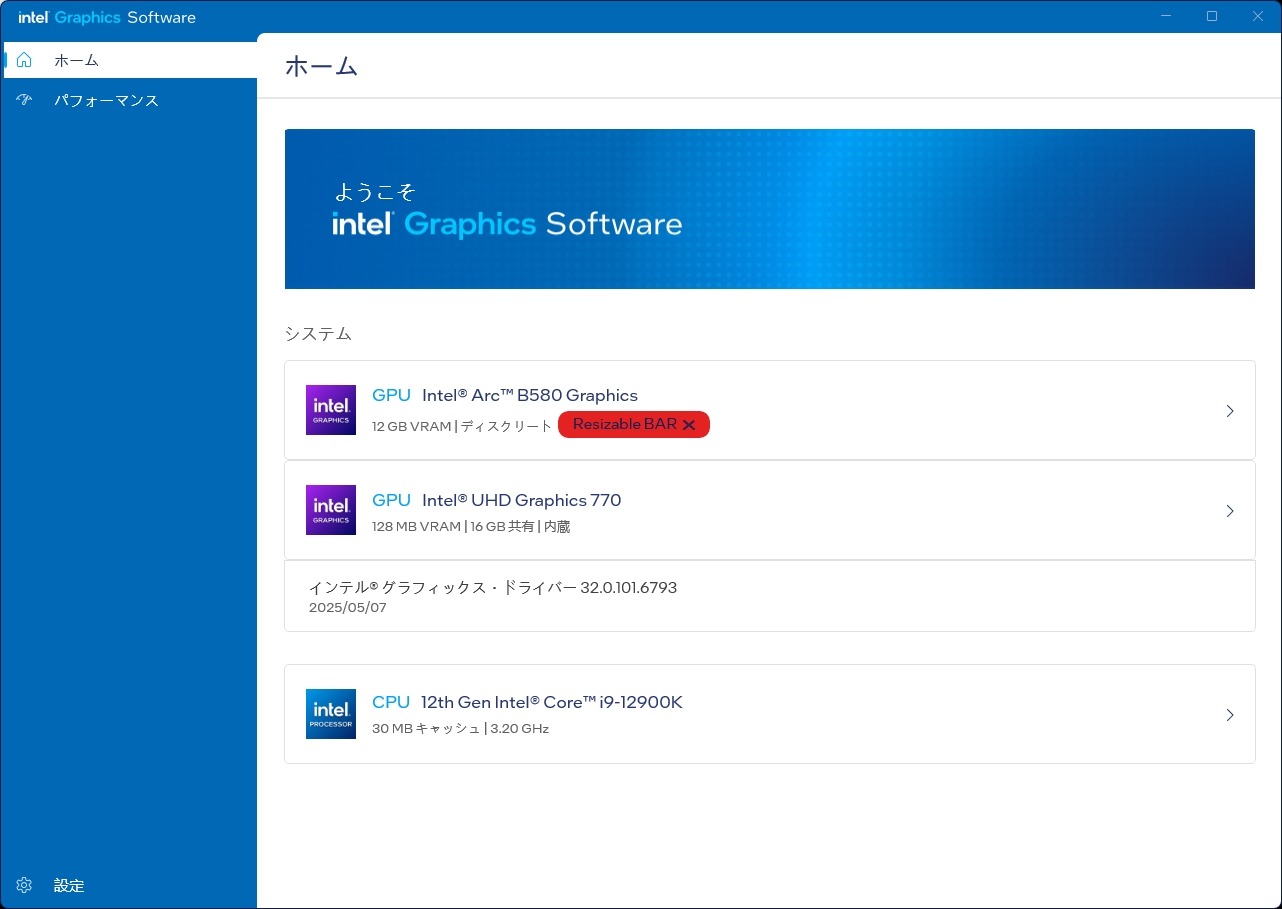This screenshot has height=909, width=1282.
Task: Click the Intel Processor logo icon
Action: click(x=331, y=714)
